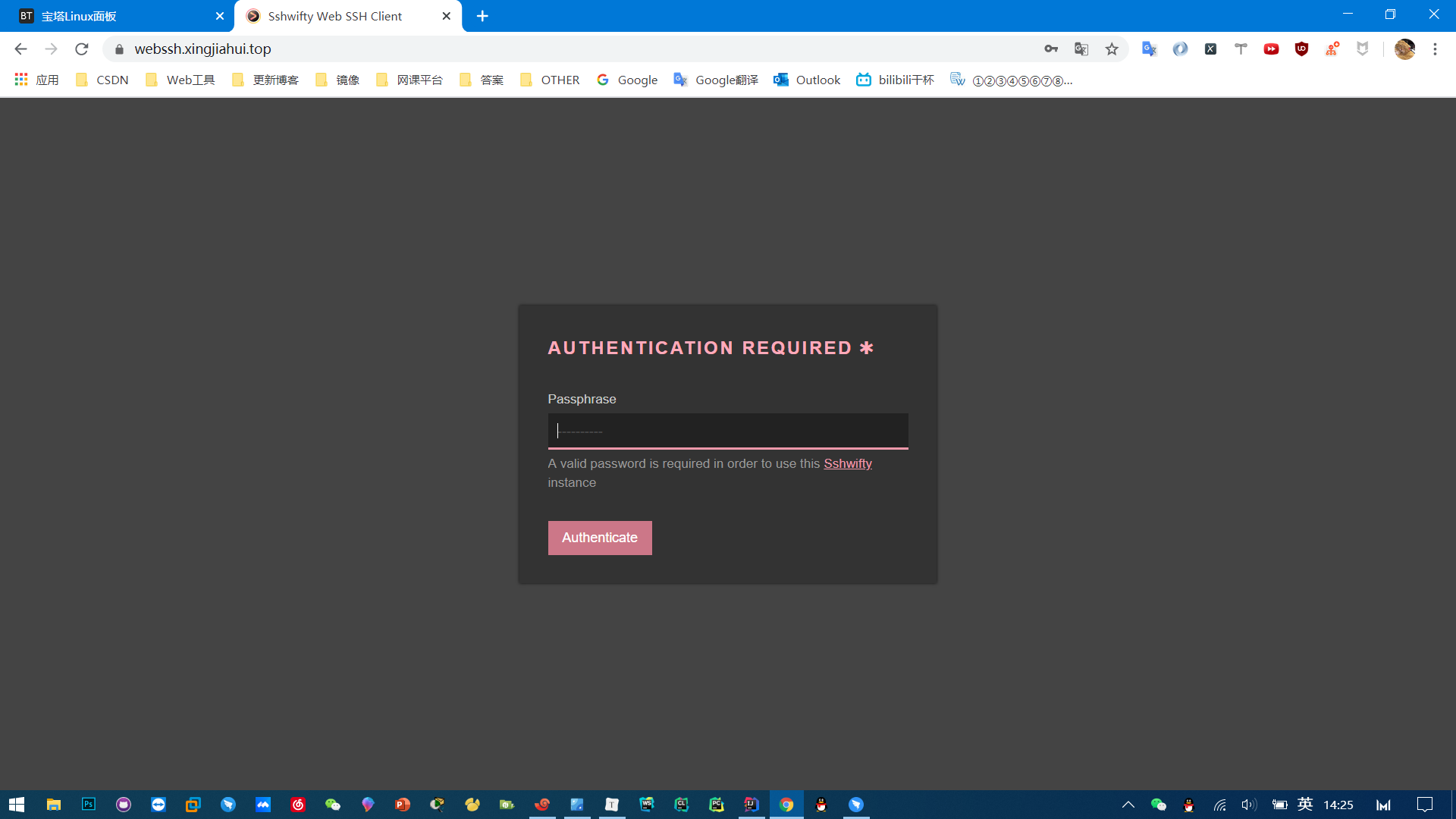
Task: Show hidden system tray icons
Action: (x=1128, y=805)
